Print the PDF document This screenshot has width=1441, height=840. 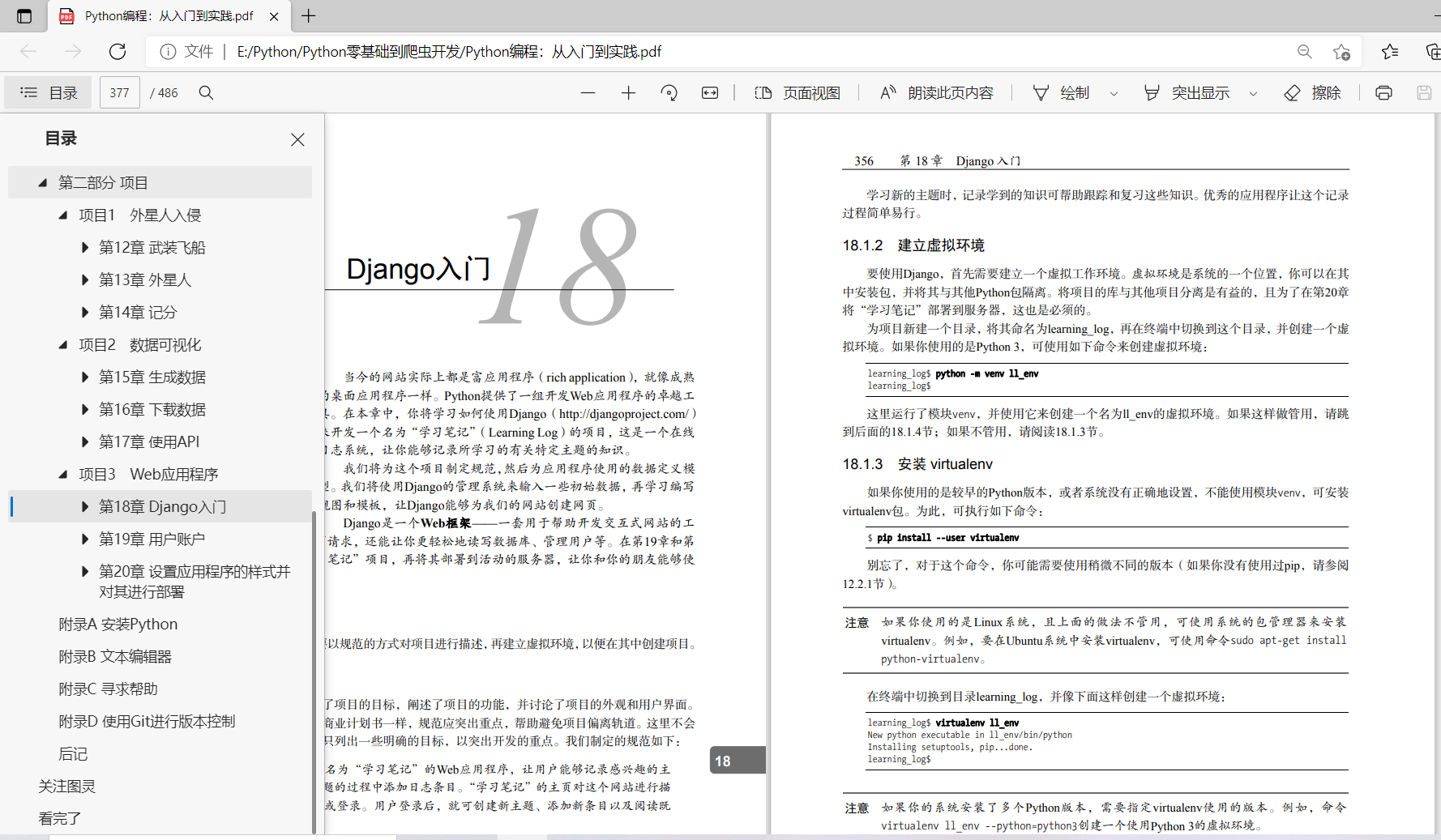pyautogui.click(x=1383, y=93)
